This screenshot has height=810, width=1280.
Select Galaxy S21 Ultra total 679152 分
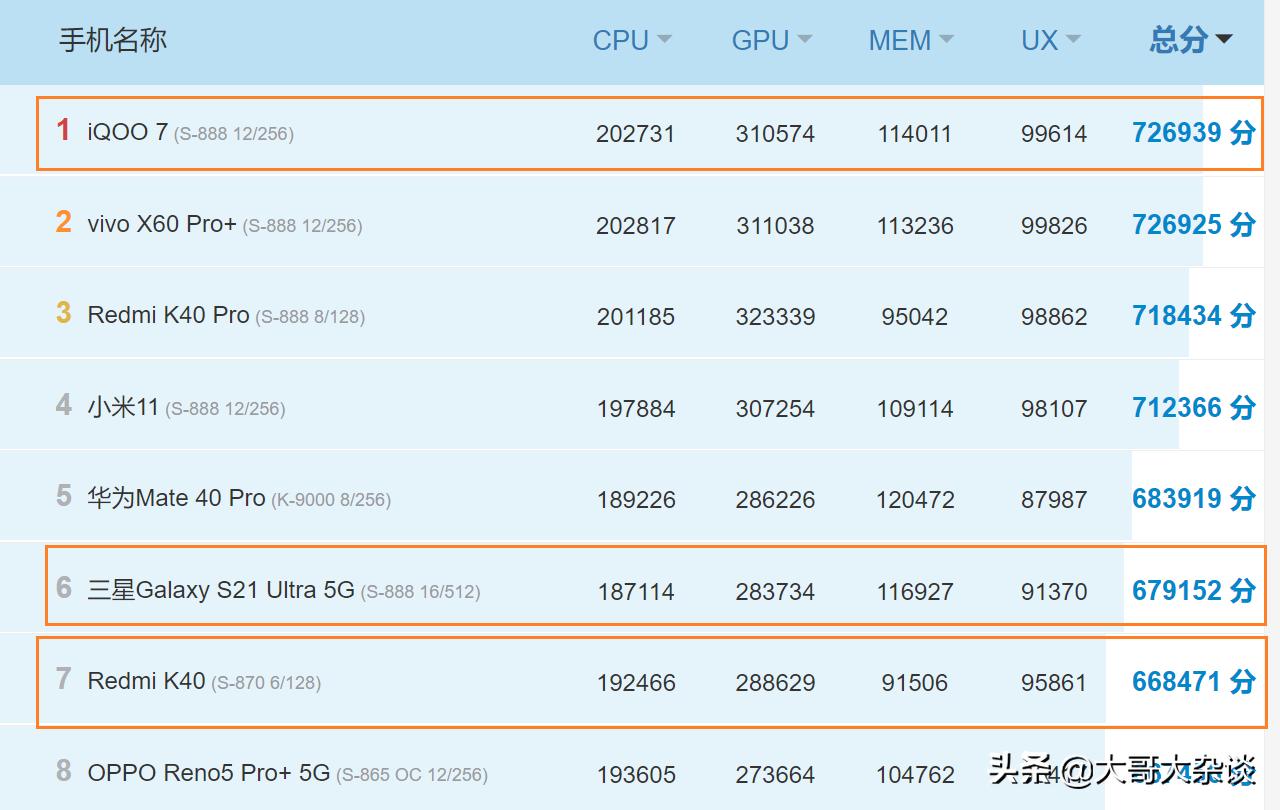click(x=1193, y=590)
